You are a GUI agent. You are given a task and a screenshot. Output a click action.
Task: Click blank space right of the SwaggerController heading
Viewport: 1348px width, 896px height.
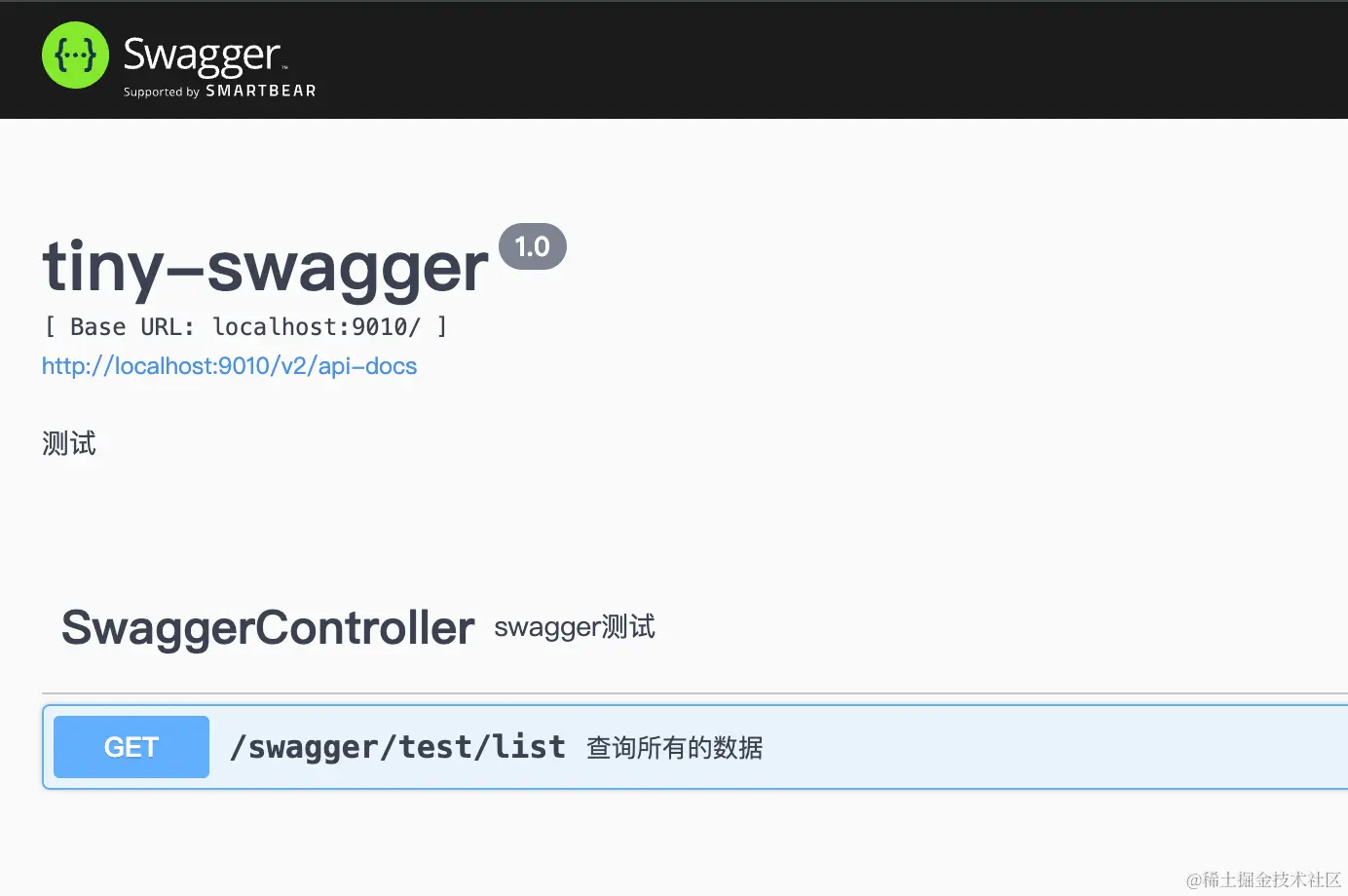tap(974, 628)
